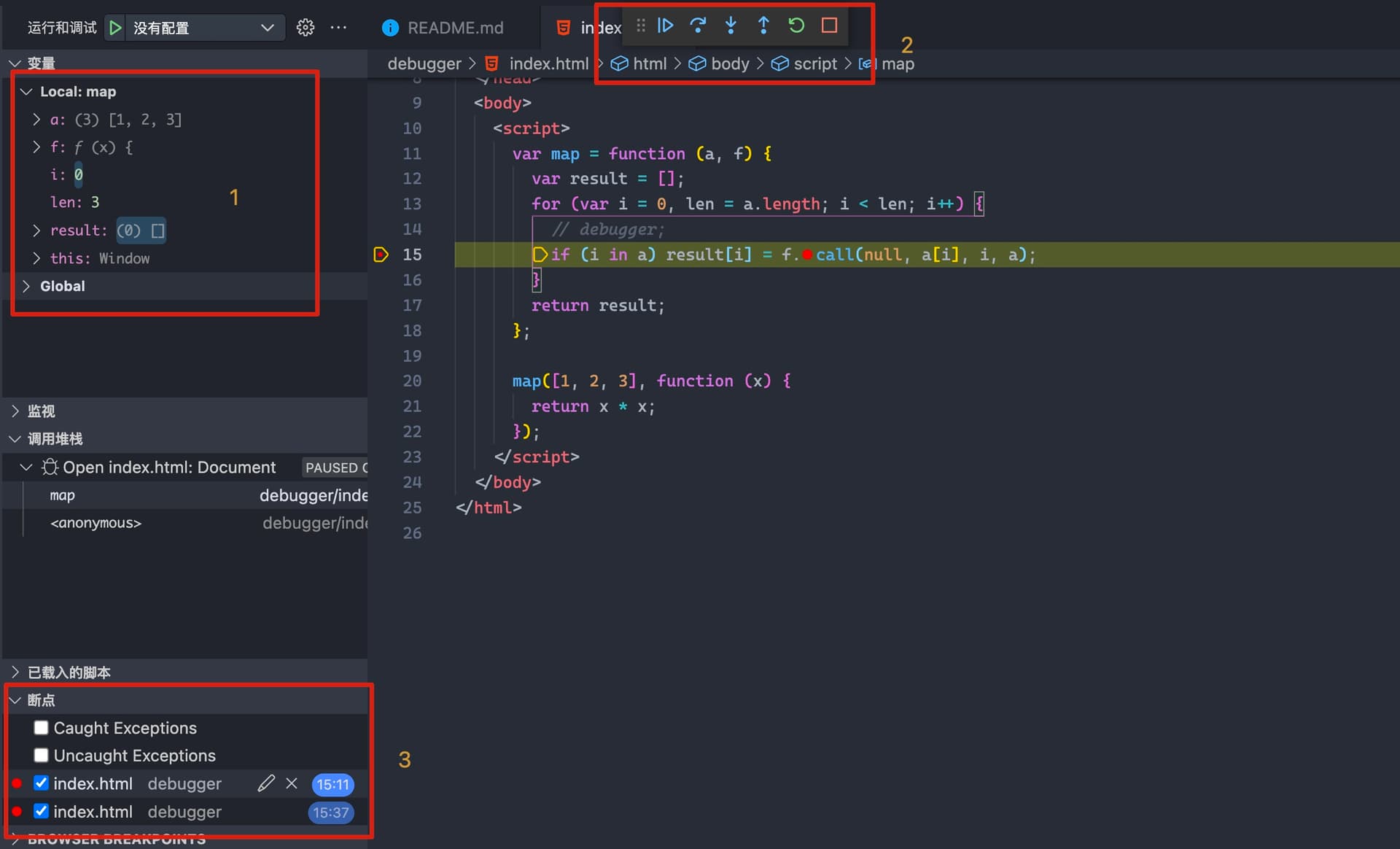Enable the Uncaught Exceptions checkbox
The height and width of the screenshot is (849, 1400).
coord(42,756)
